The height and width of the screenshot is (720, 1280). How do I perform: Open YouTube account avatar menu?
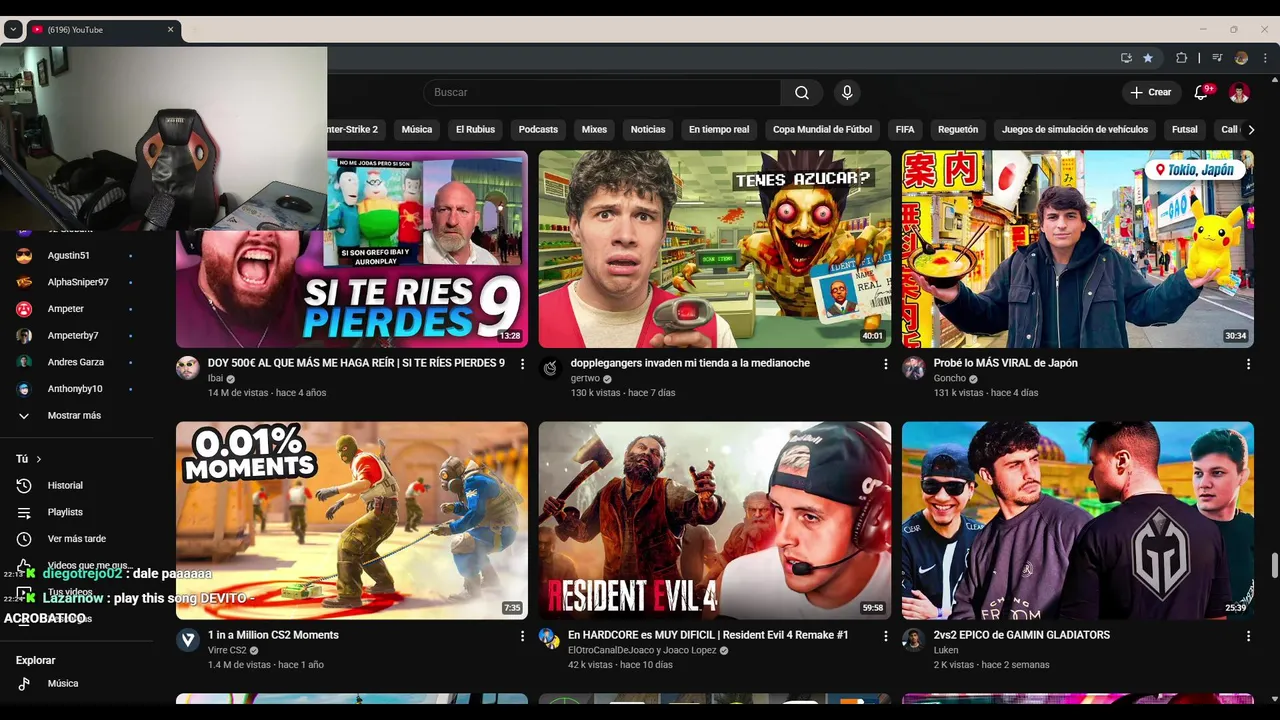click(1239, 92)
